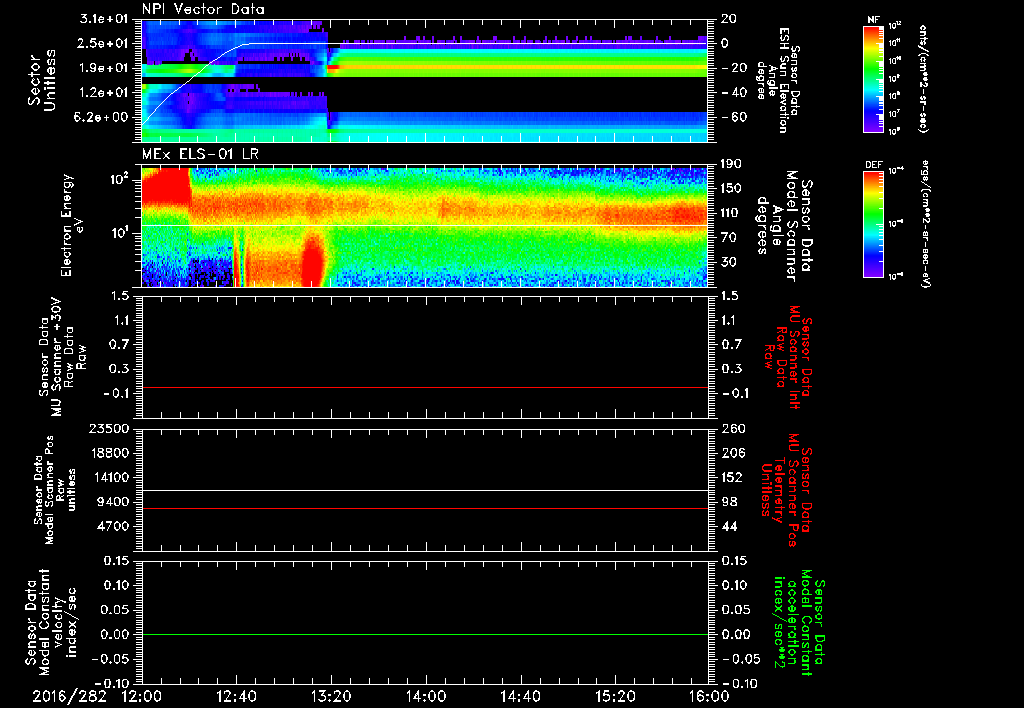Click the '20' sun elevation tick label
This screenshot has width=1024, height=708.
pos(729,19)
